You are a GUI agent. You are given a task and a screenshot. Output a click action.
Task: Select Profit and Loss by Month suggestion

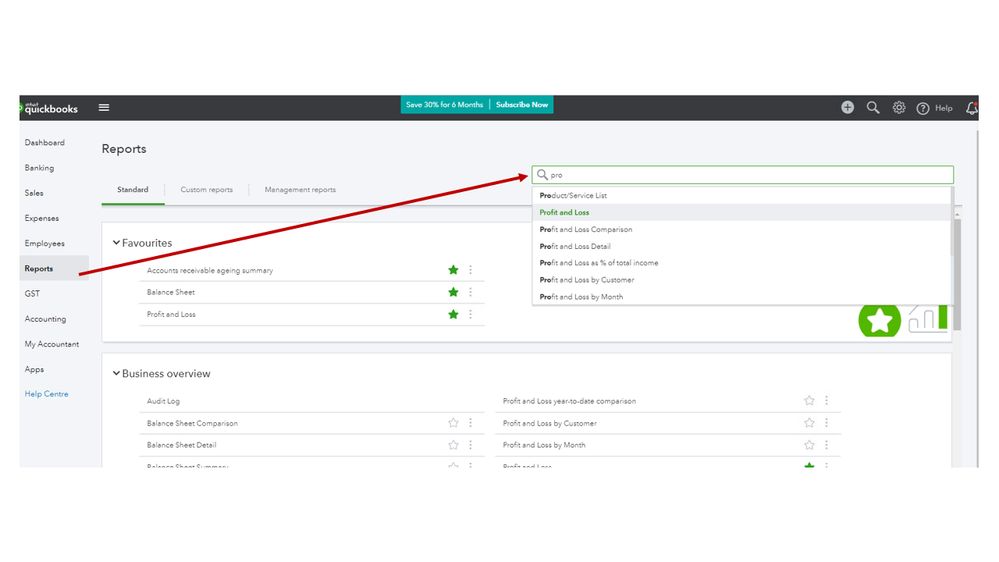(x=742, y=296)
